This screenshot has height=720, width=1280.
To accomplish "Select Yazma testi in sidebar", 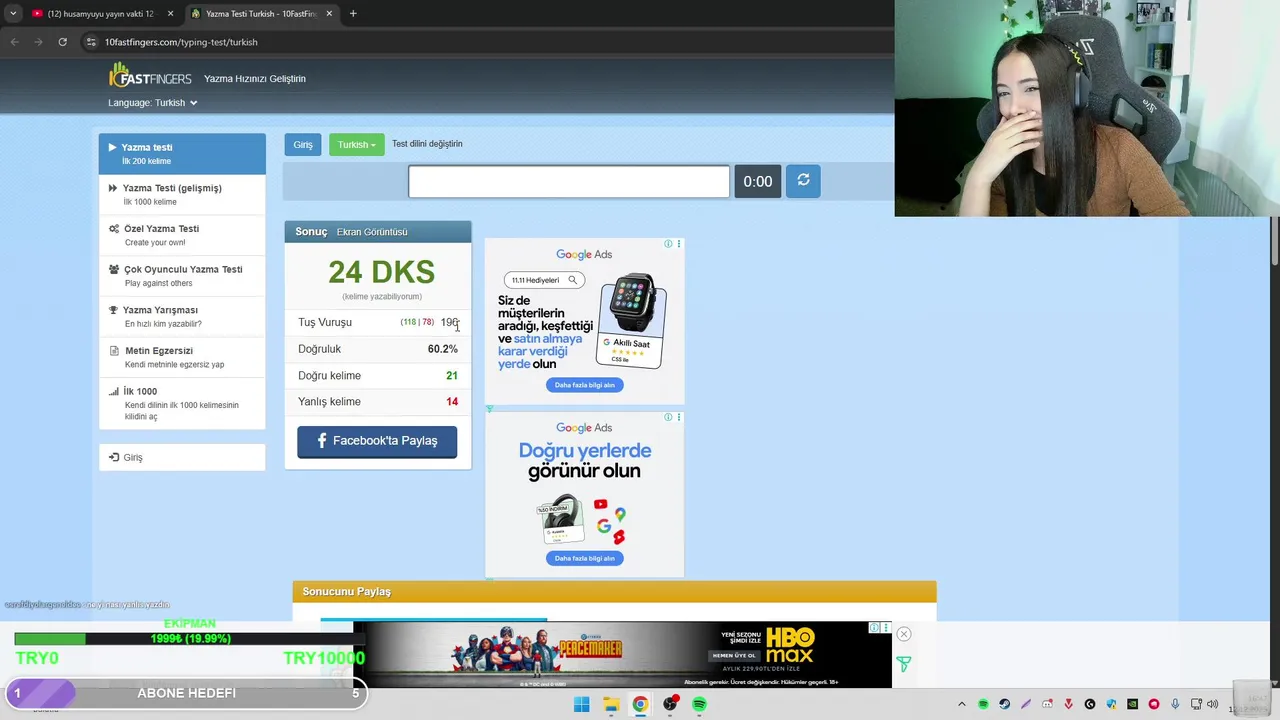I will pos(182,153).
